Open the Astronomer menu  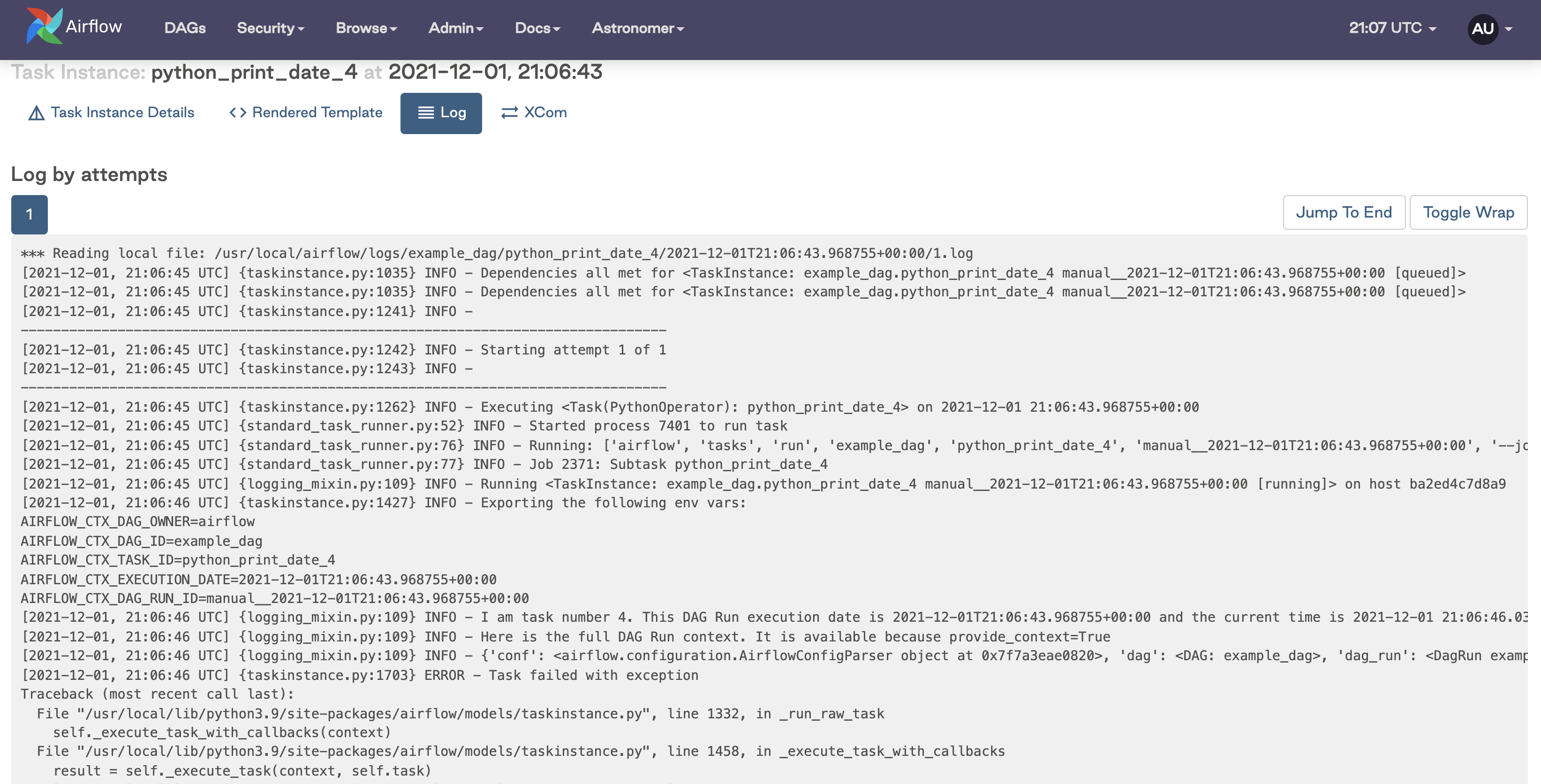point(637,28)
